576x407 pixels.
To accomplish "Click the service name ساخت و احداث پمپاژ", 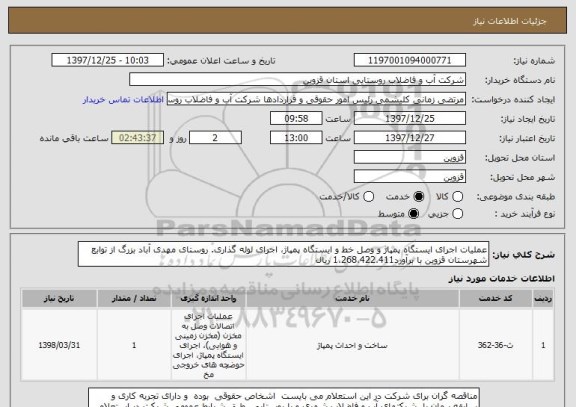I will click(x=352, y=346).
